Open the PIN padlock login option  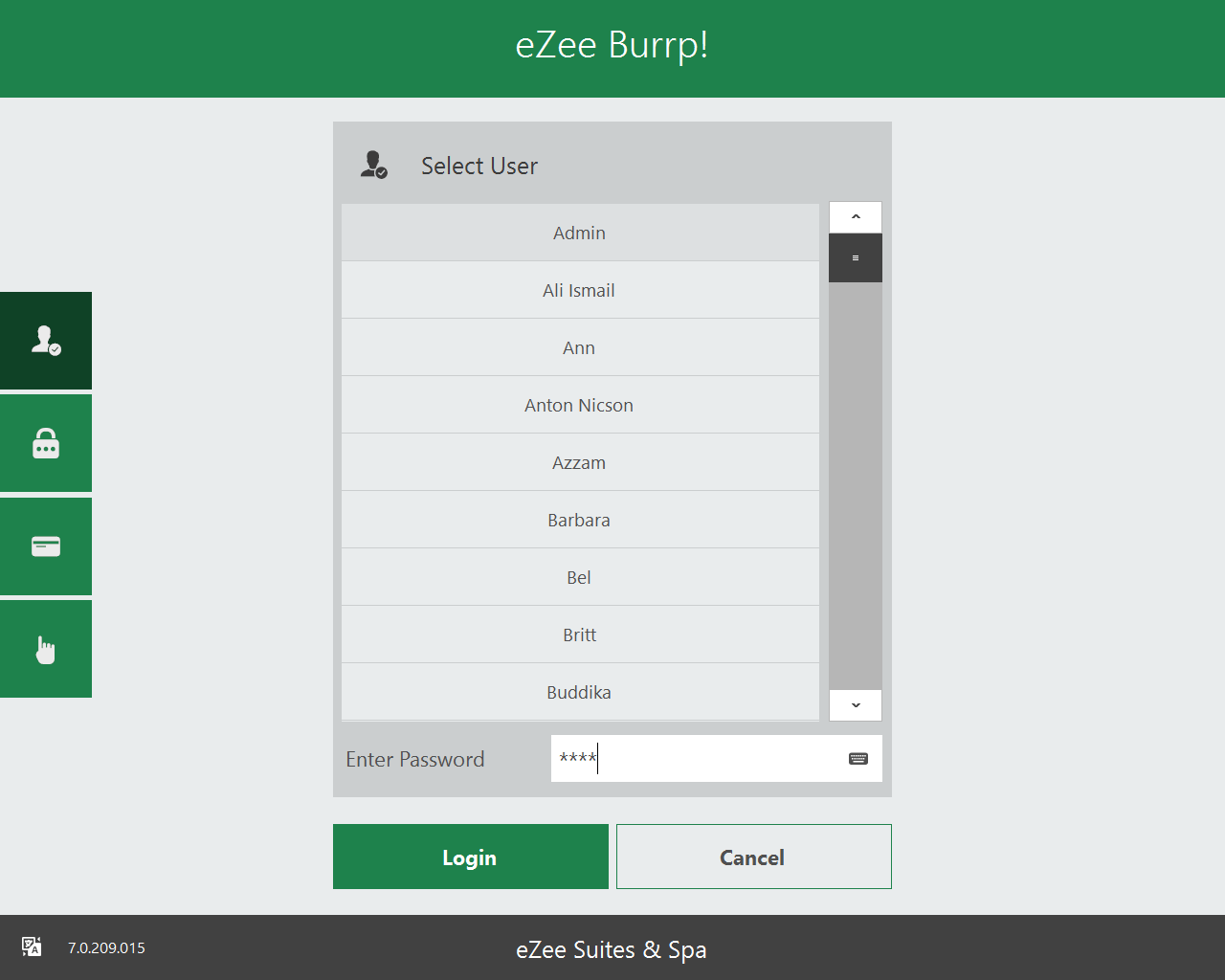click(45, 442)
